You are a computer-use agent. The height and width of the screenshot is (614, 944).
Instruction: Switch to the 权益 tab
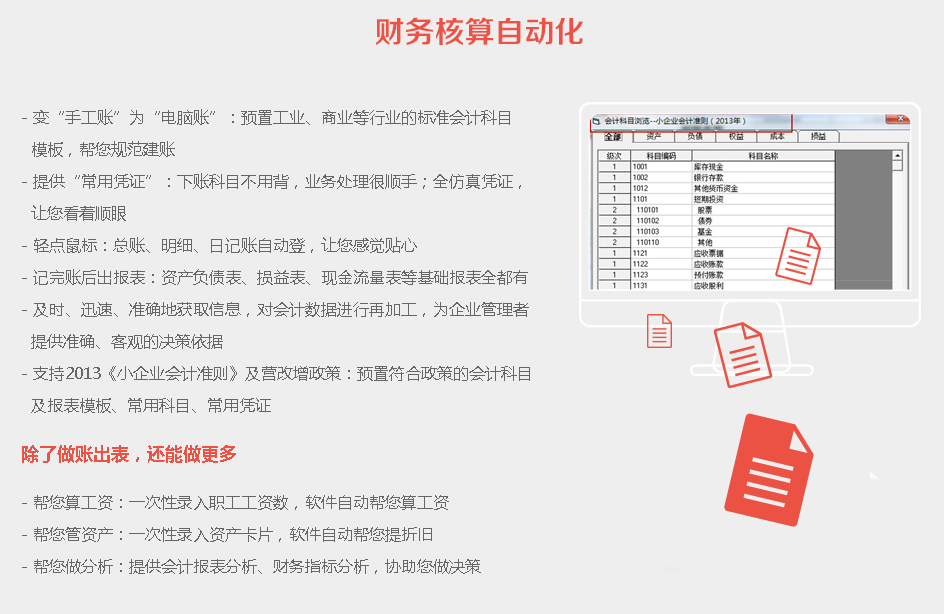coord(735,136)
